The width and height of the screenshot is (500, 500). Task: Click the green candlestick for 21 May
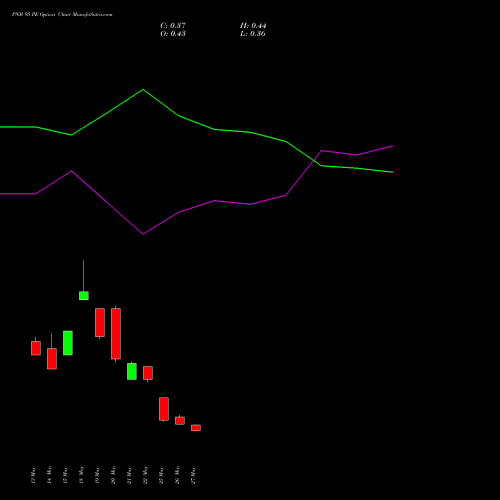(x=132, y=371)
